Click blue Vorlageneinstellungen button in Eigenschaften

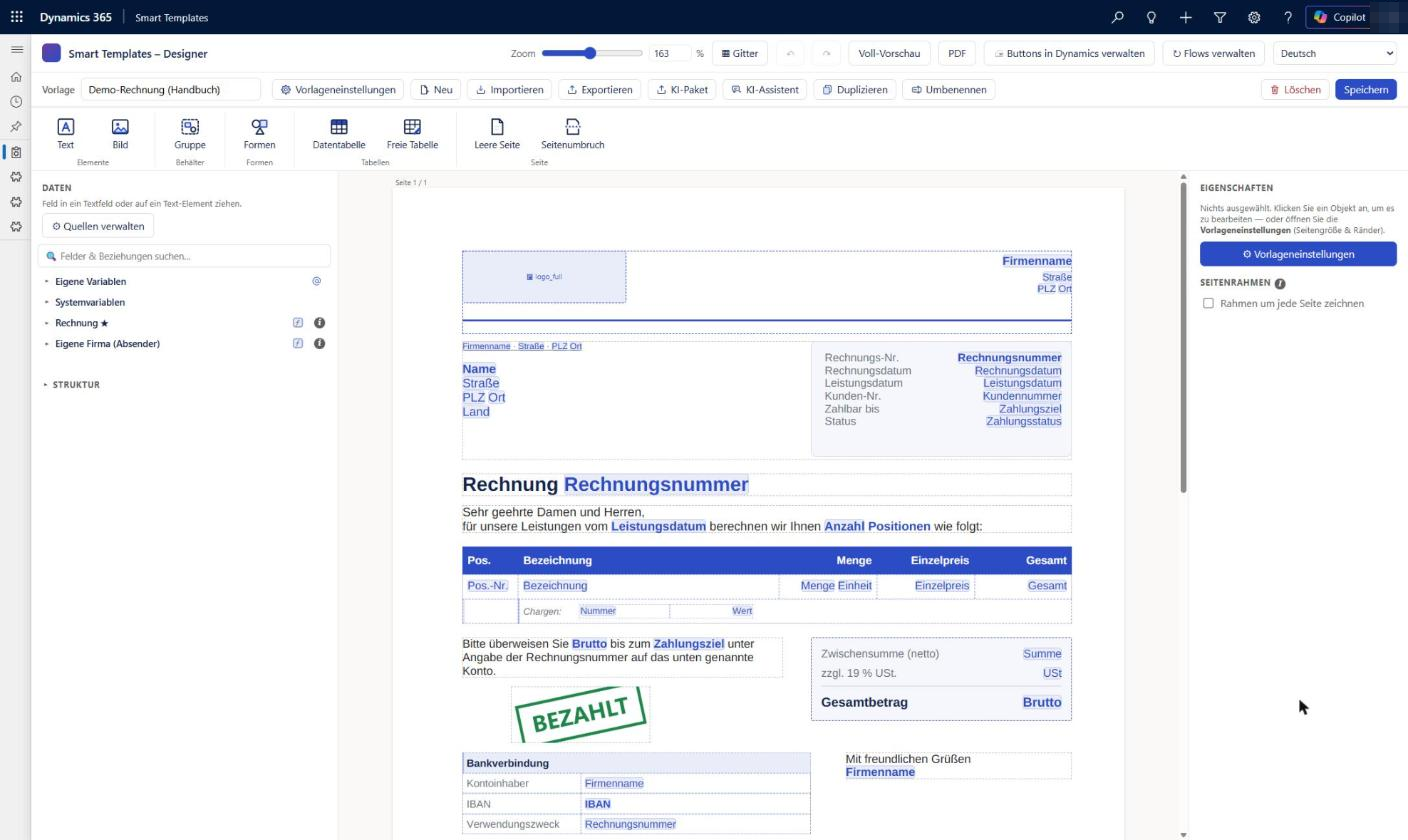(x=1298, y=254)
